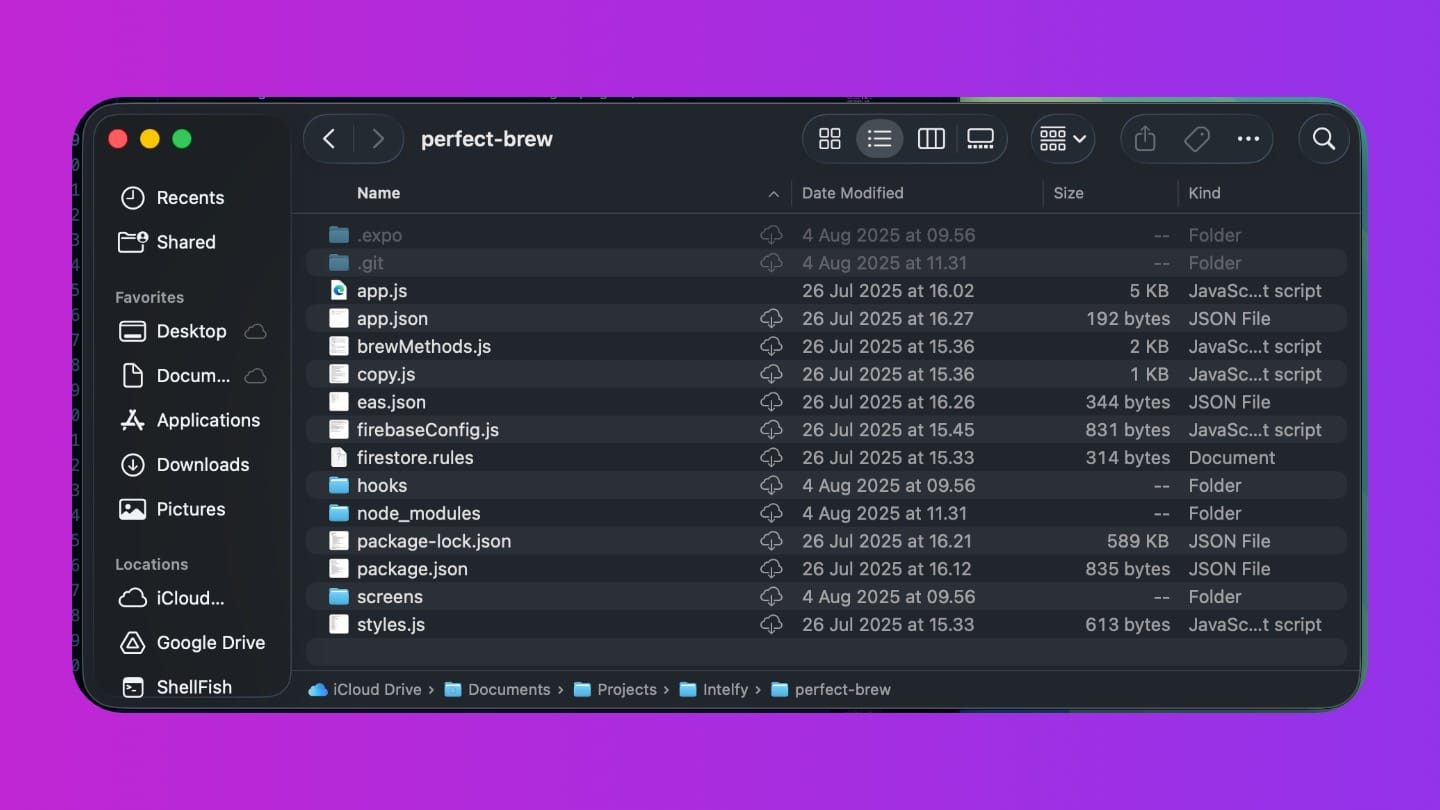1440x810 pixels.
Task: Open Google Drive location
Action: tap(210, 643)
